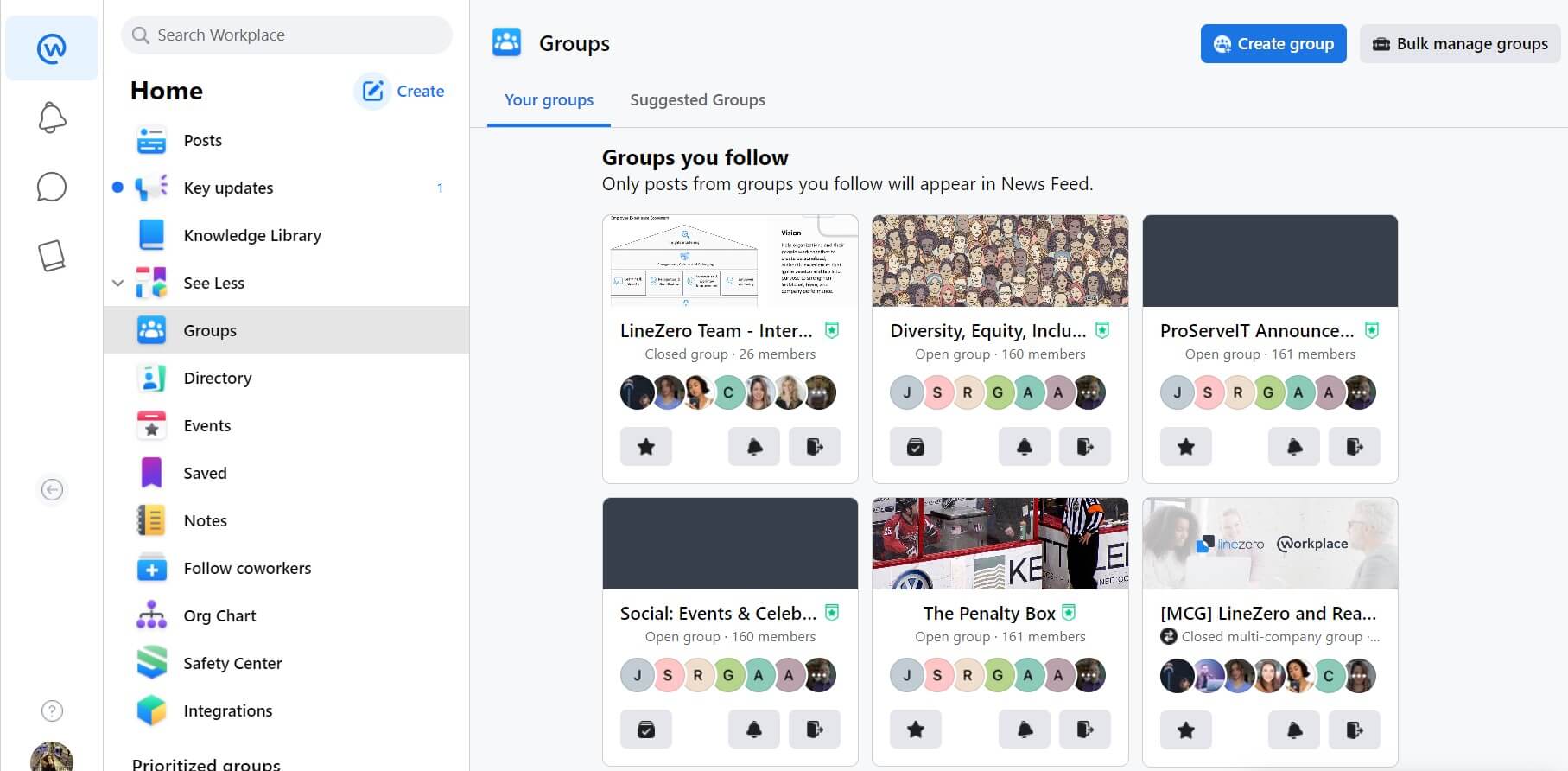
Task: Click the help question mark icon
Action: pos(52,710)
